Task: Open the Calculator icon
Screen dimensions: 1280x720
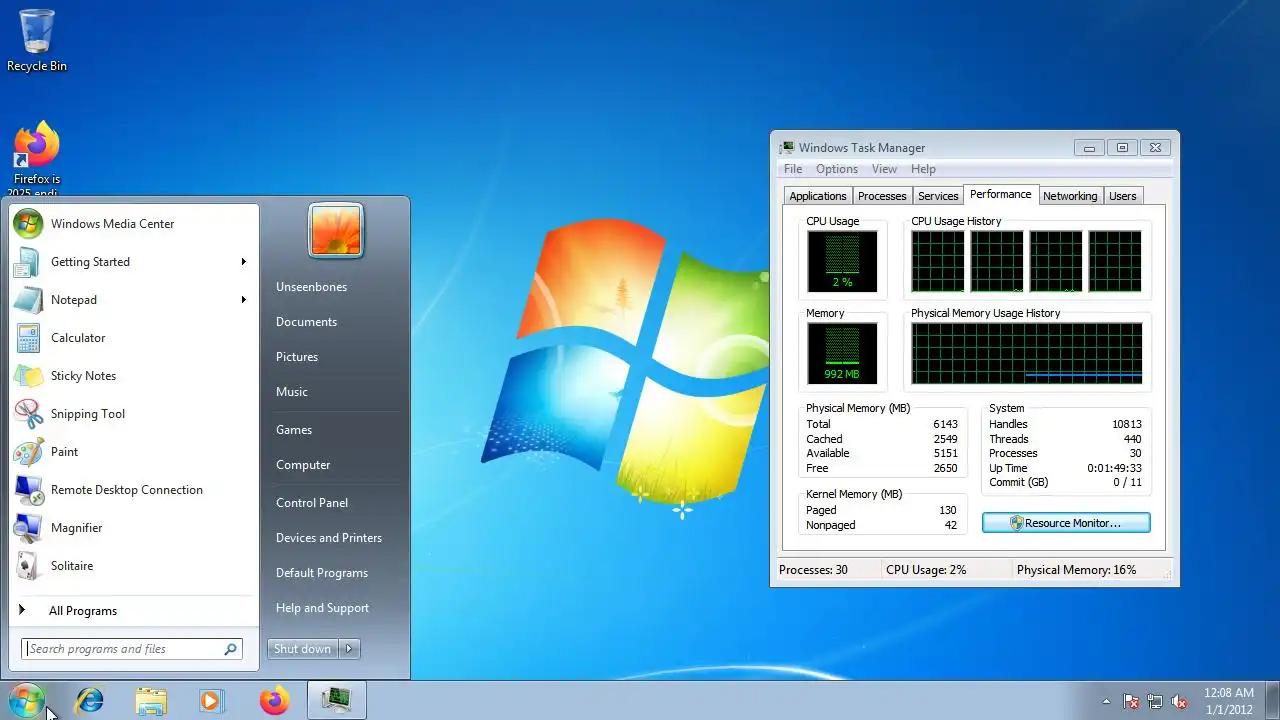Action: click(x=27, y=338)
